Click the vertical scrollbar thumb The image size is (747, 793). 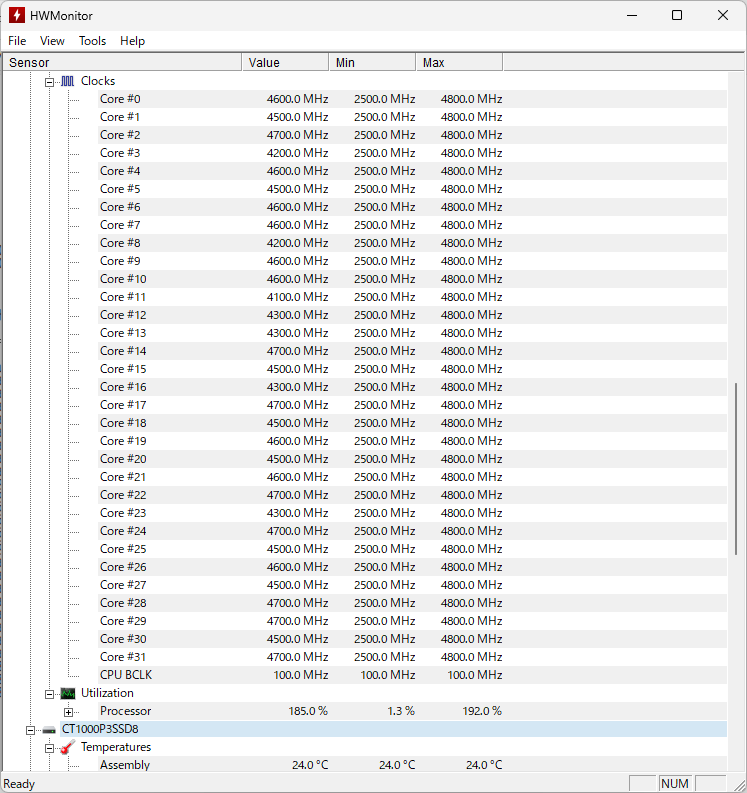(x=737, y=468)
